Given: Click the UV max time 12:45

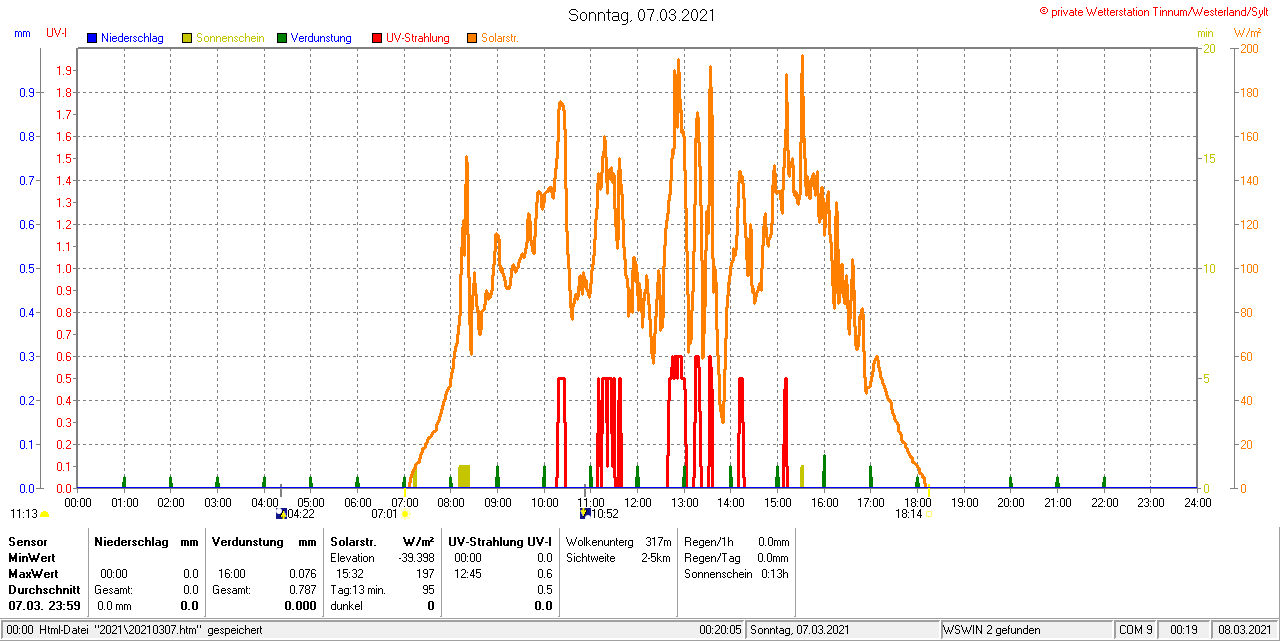Looking at the screenshot, I should click(467, 575).
